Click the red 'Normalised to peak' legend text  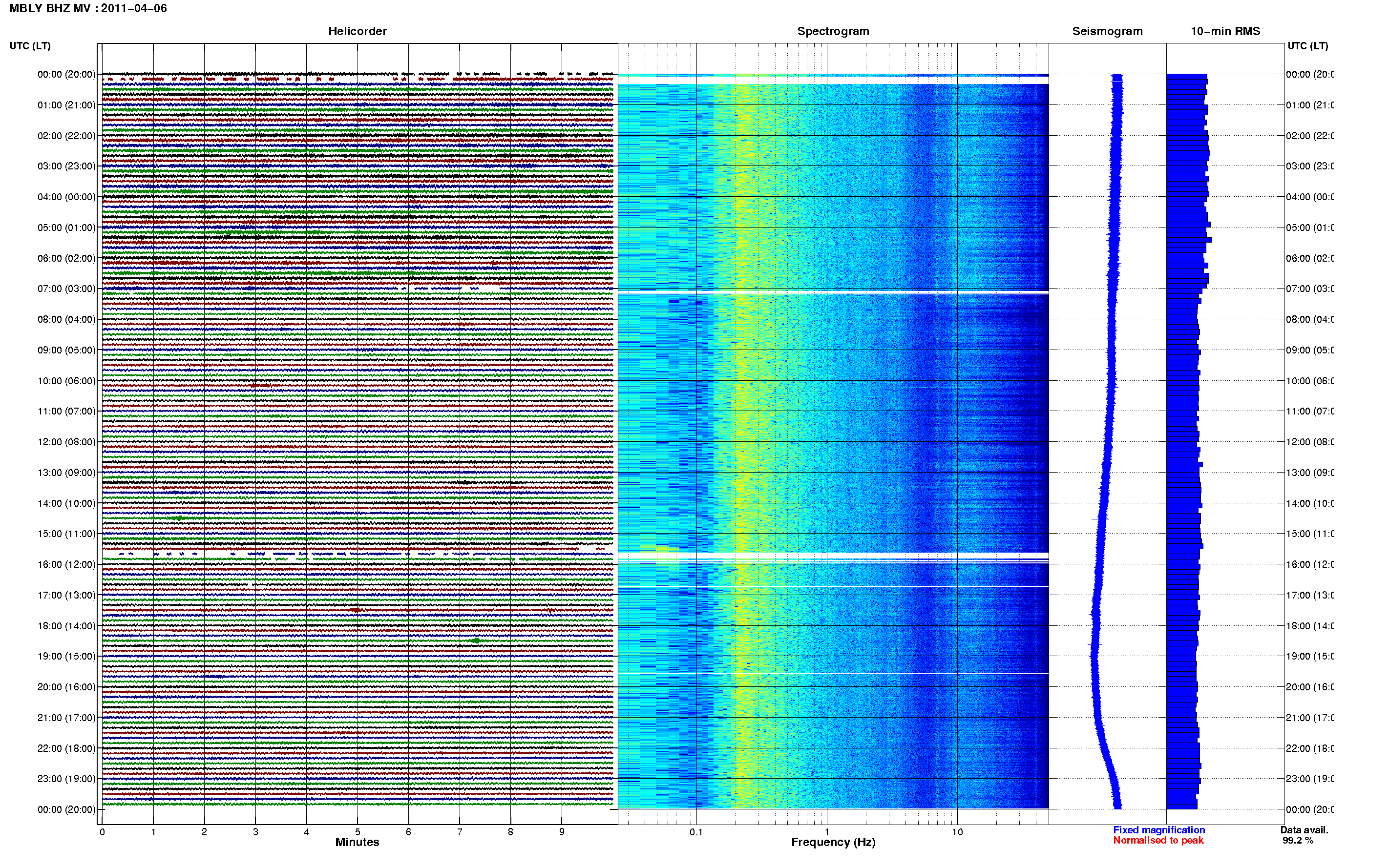click(1158, 841)
